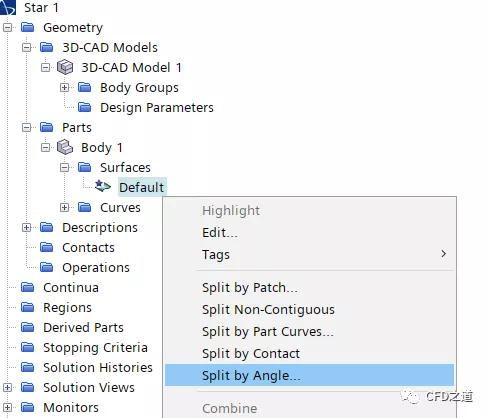Screen dimensions: 488x418
Task: Expand the Curves node
Action: (64, 207)
